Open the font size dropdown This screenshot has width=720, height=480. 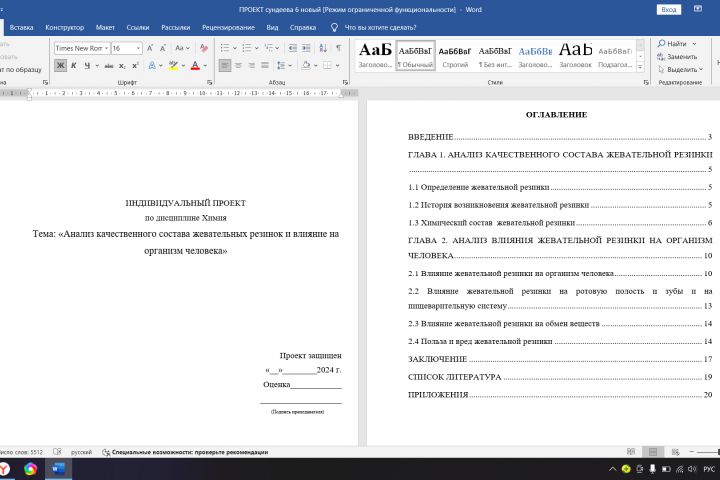(138, 48)
